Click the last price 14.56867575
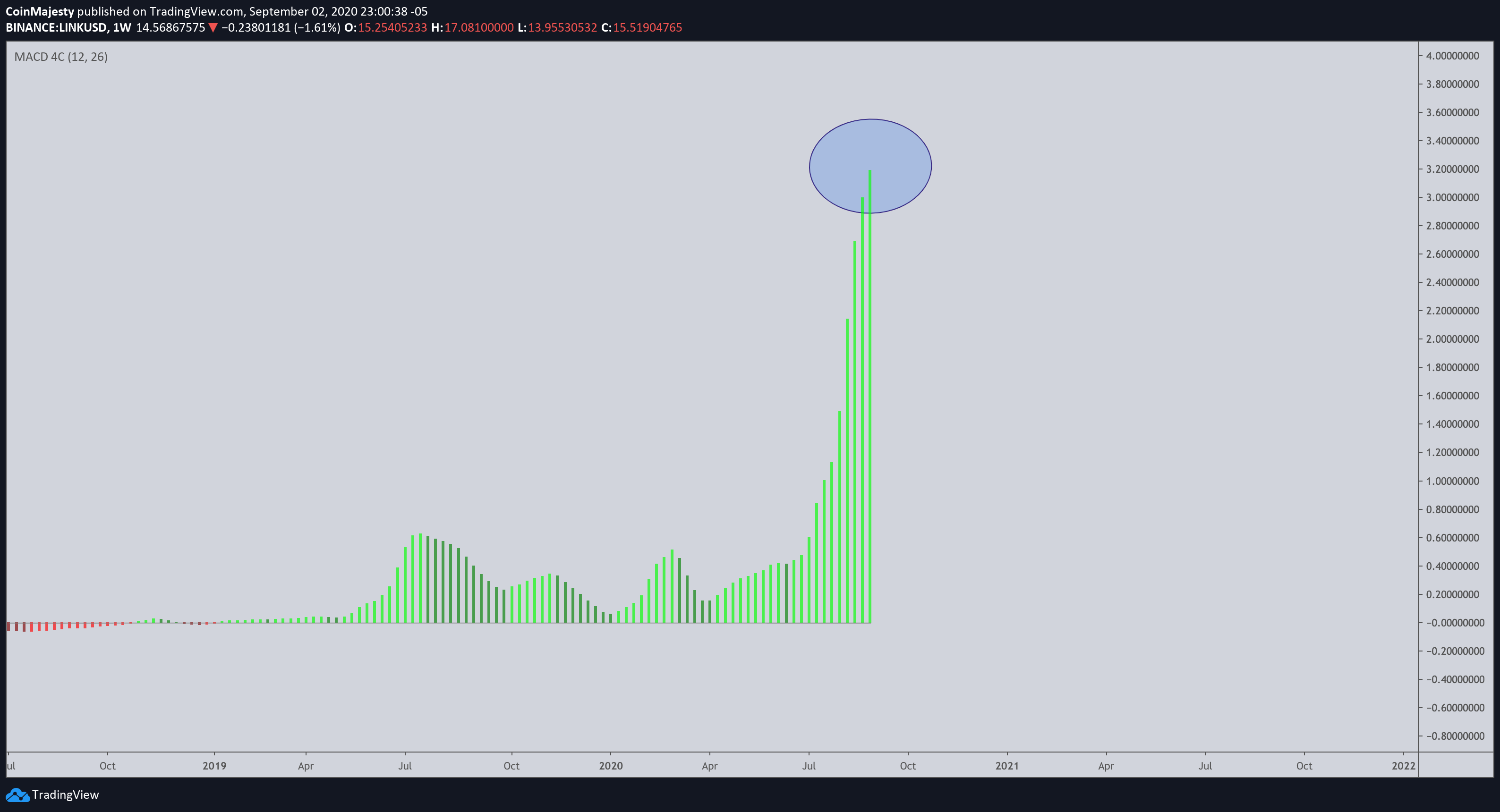The width and height of the screenshot is (1500, 812). coord(170,27)
